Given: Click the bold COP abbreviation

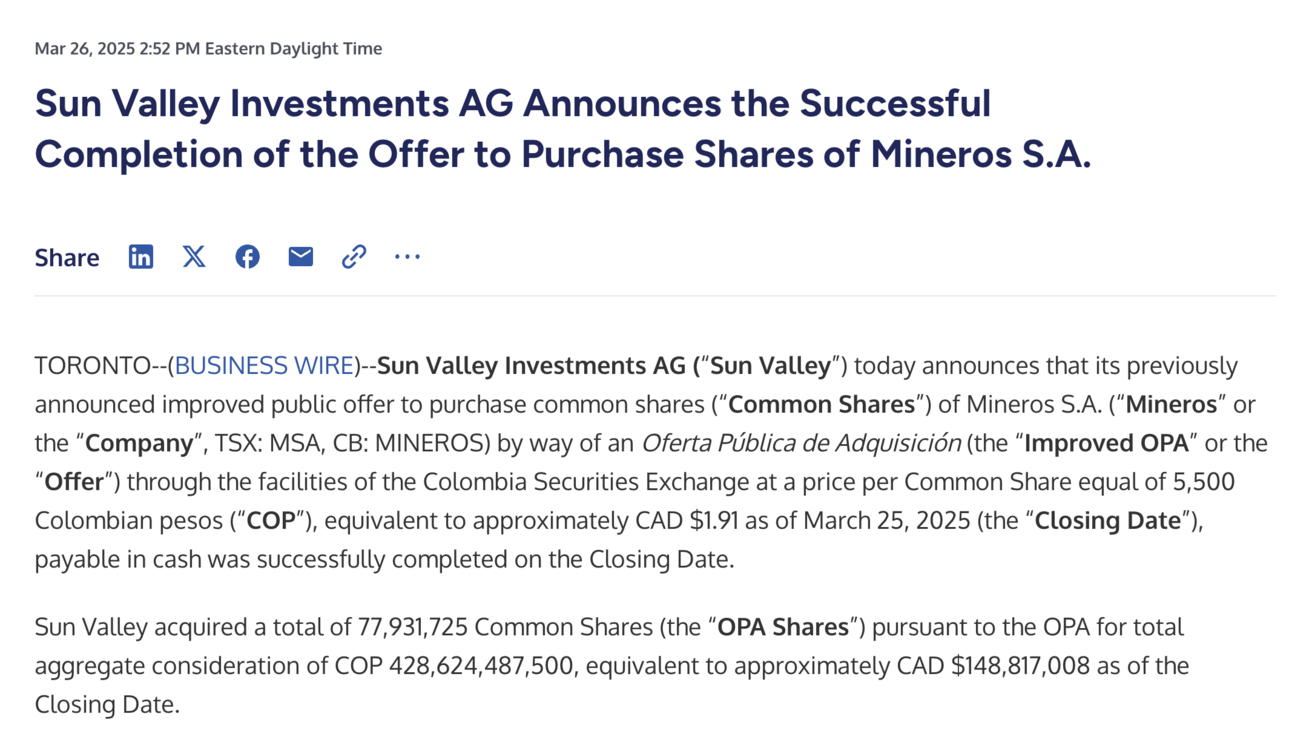Looking at the screenshot, I should (270, 521).
